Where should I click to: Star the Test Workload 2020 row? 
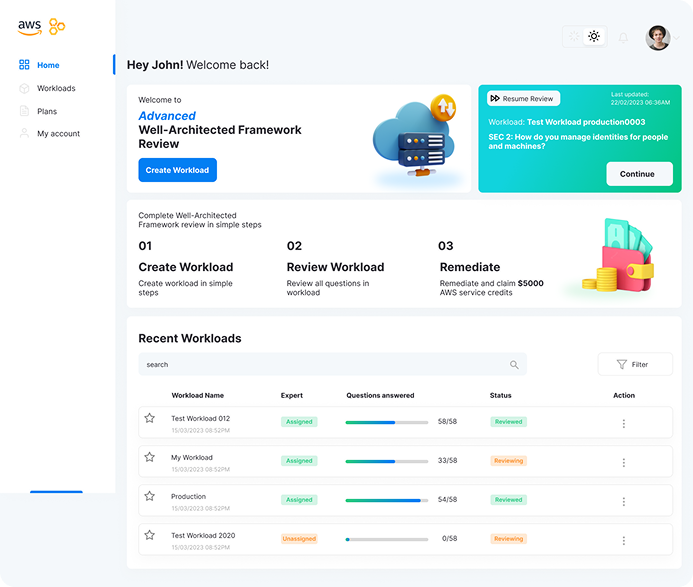(150, 535)
